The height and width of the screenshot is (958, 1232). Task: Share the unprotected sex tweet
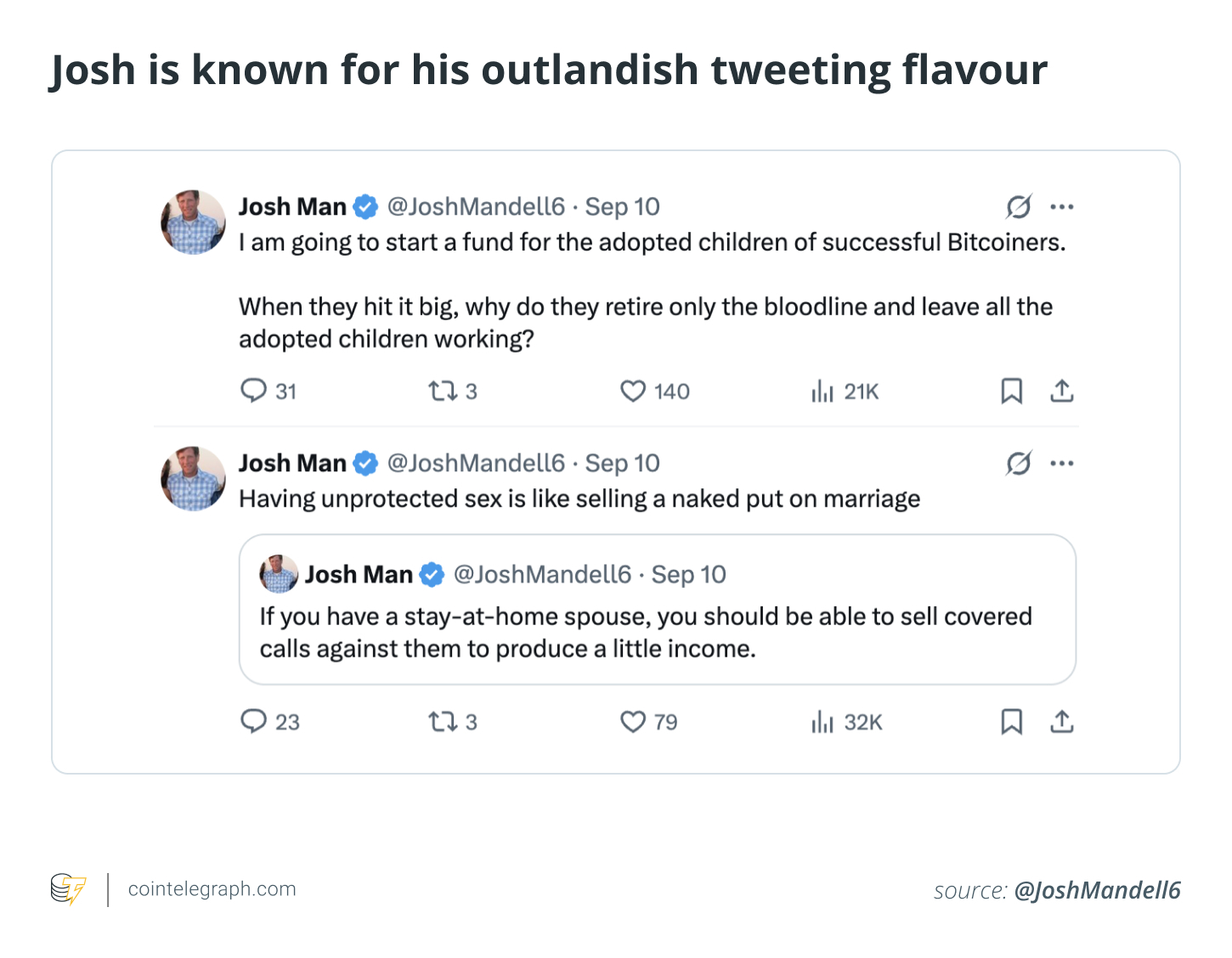point(1062,721)
